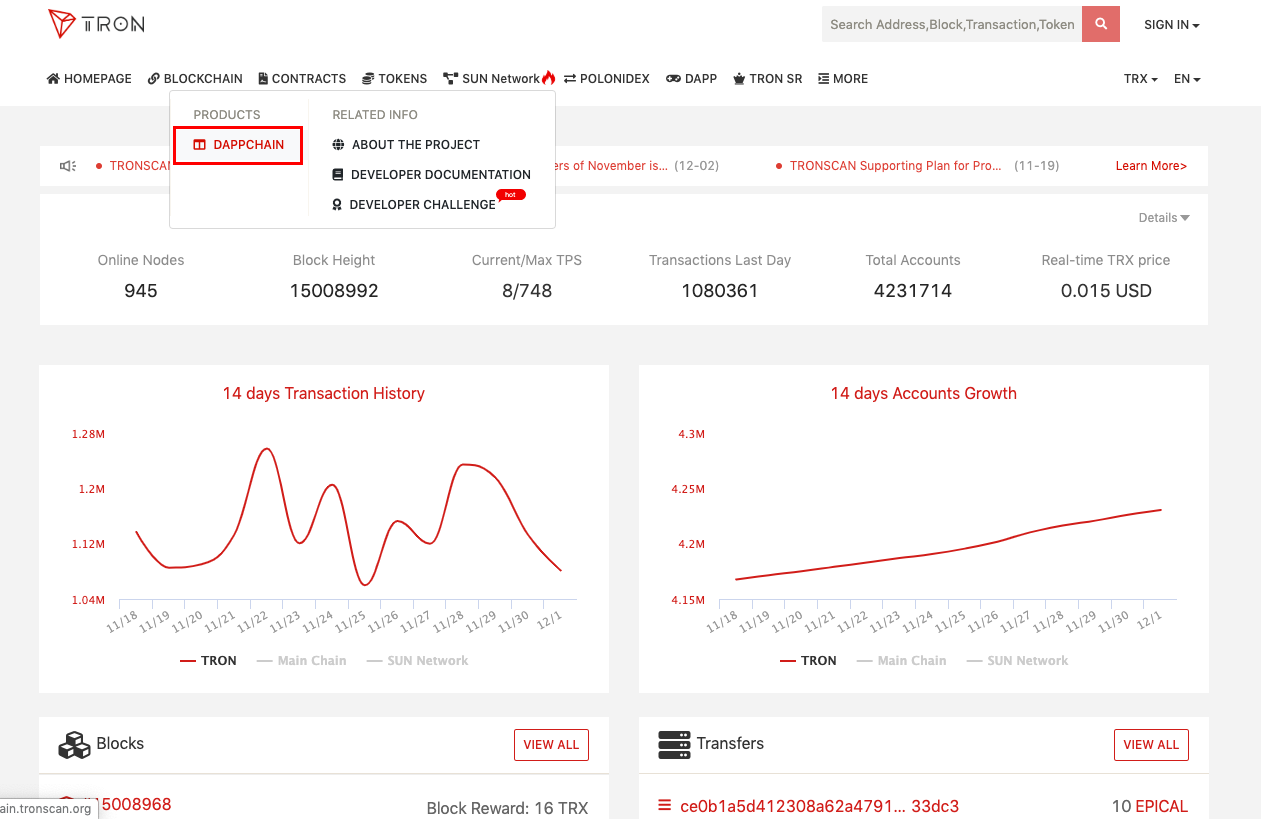This screenshot has width=1261, height=819.
Task: Toggle SUN Network legend in Transaction History chart
Action: 418,661
